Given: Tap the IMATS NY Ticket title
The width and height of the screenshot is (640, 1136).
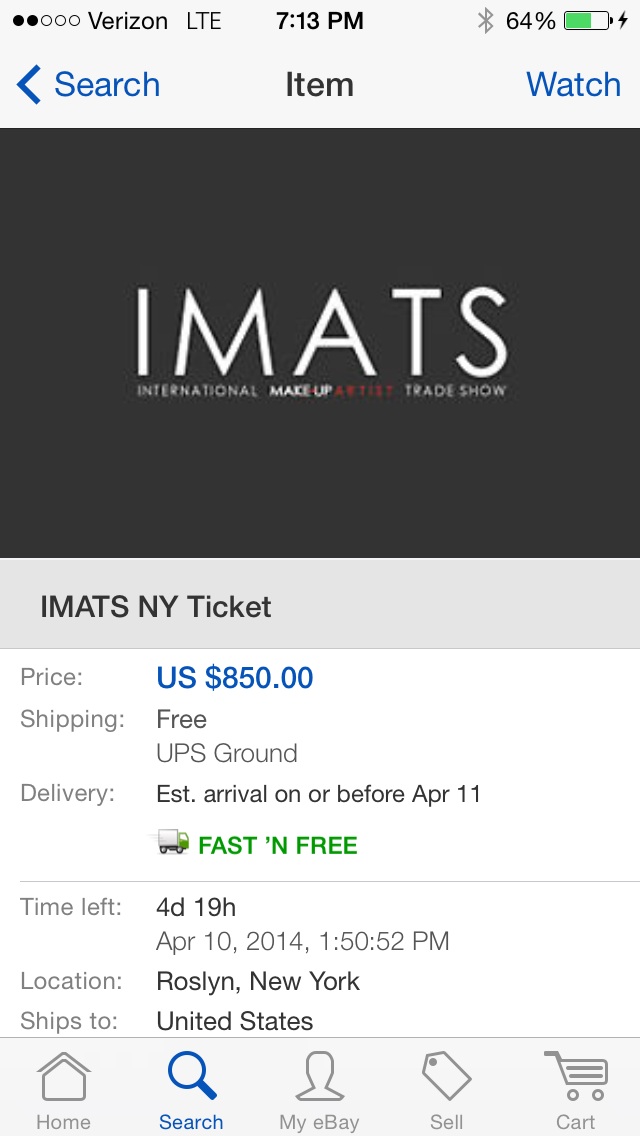Looking at the screenshot, I should click(156, 606).
